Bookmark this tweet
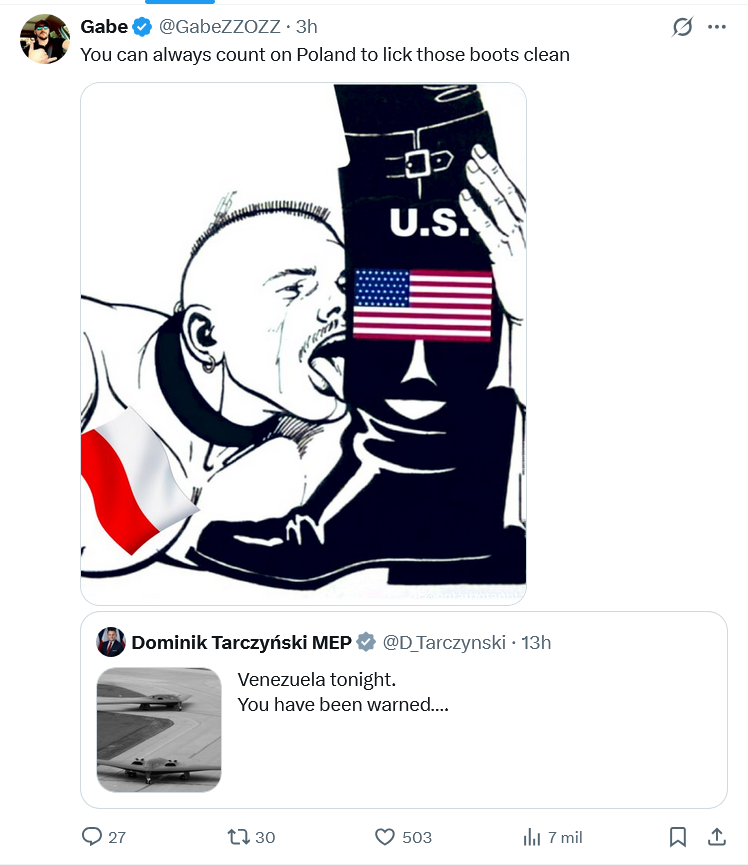 677,837
